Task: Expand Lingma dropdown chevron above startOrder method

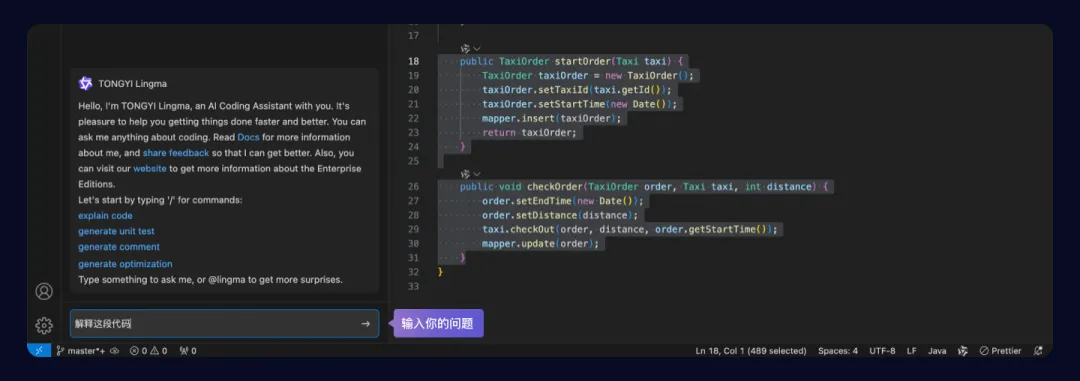Action: pyautogui.click(x=477, y=48)
